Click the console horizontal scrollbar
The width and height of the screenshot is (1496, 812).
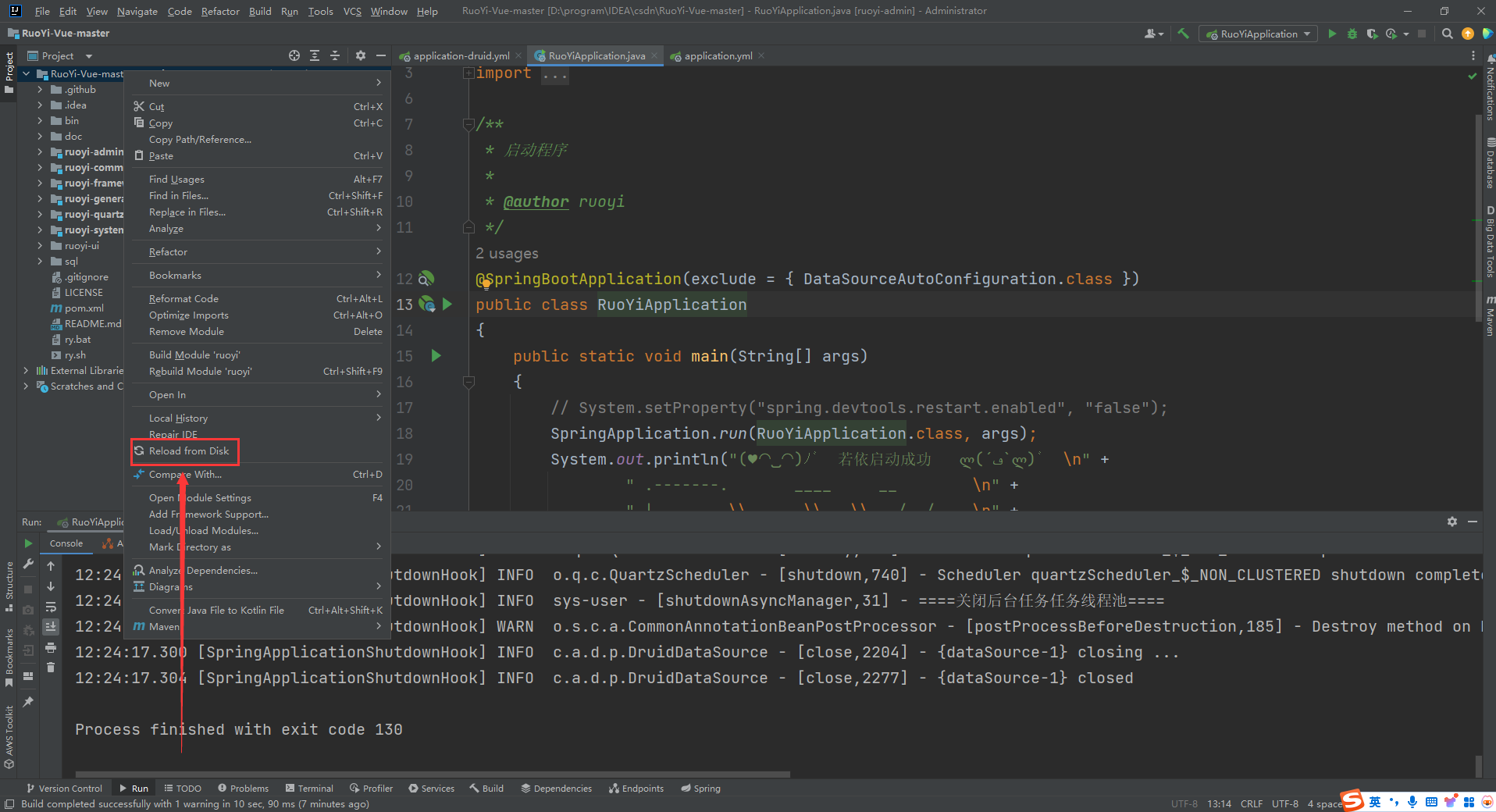pyautogui.click(x=433, y=775)
